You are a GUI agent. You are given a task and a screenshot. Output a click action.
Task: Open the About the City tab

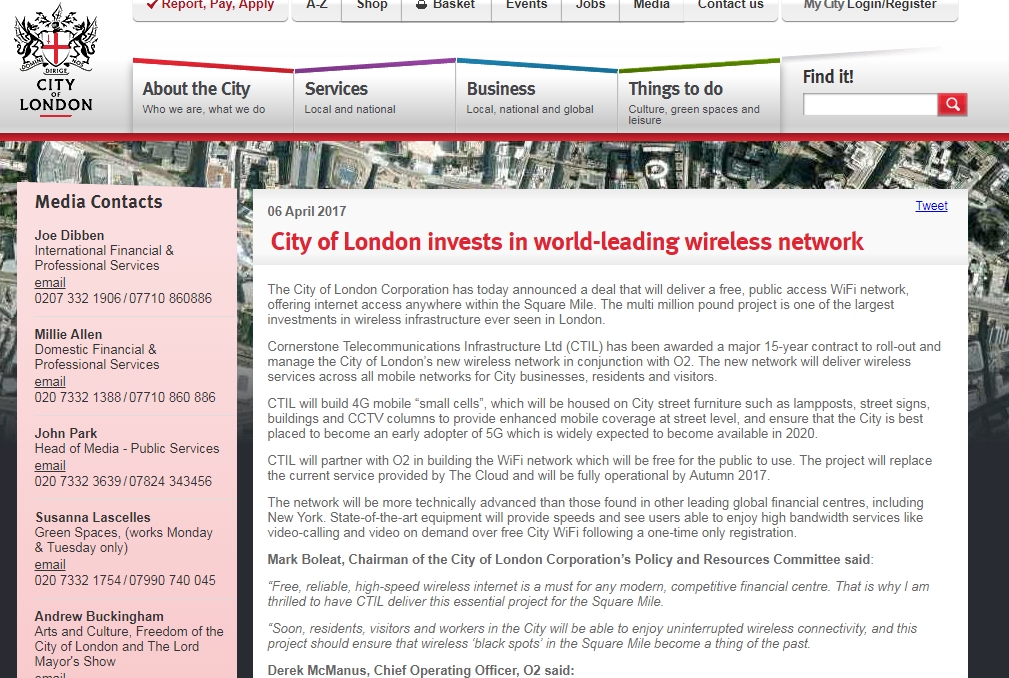tap(213, 98)
